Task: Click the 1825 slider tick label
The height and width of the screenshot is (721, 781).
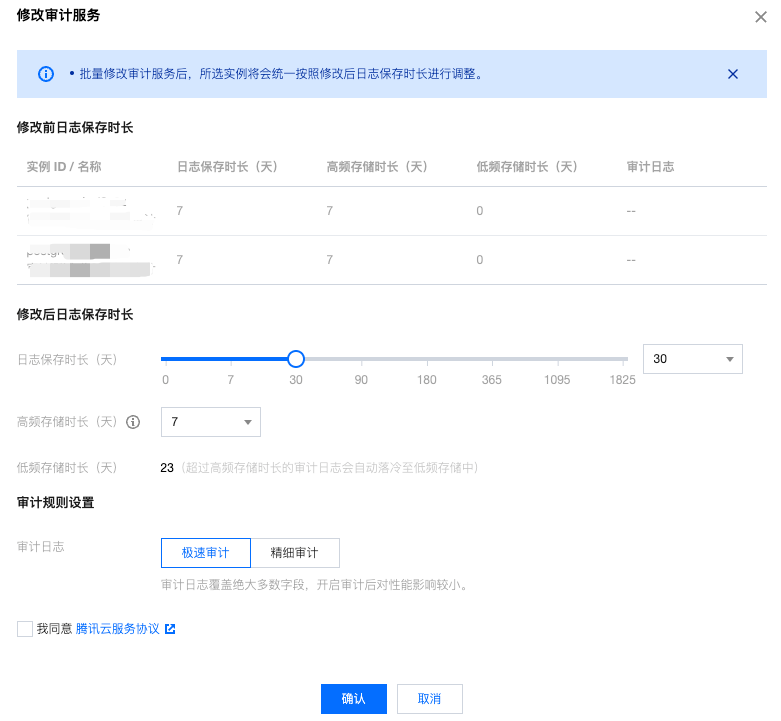Action: (622, 380)
